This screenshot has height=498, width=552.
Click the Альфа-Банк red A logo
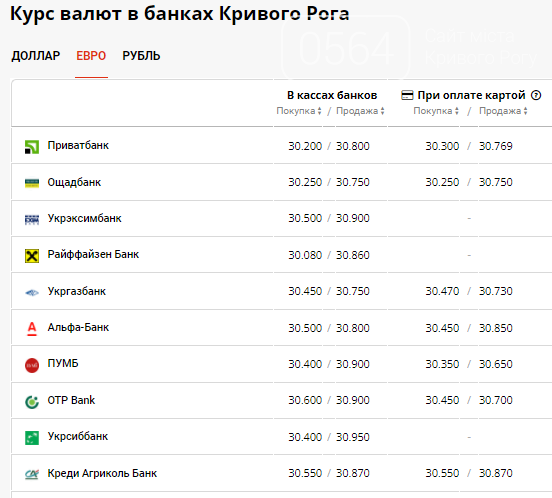click(x=32, y=329)
